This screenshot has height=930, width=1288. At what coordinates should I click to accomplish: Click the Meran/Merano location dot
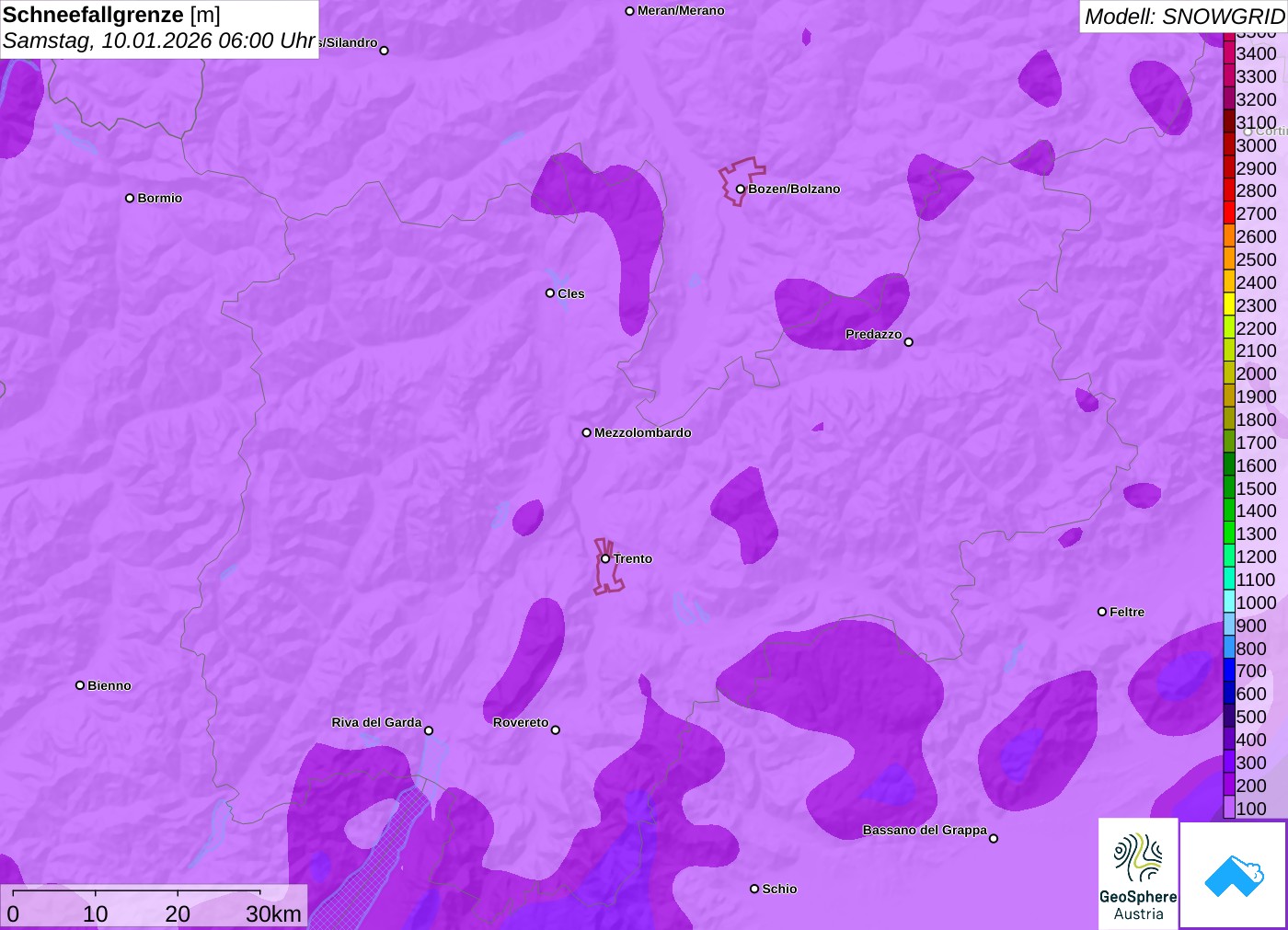point(630,11)
